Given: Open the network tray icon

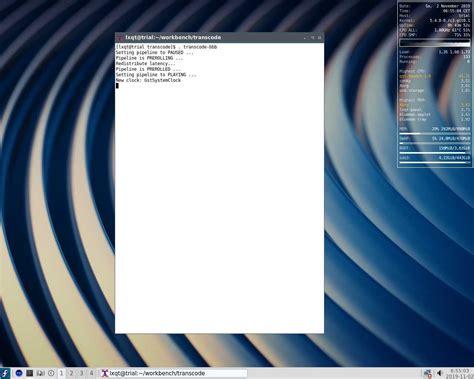Looking at the screenshot, I should pos(427,374).
